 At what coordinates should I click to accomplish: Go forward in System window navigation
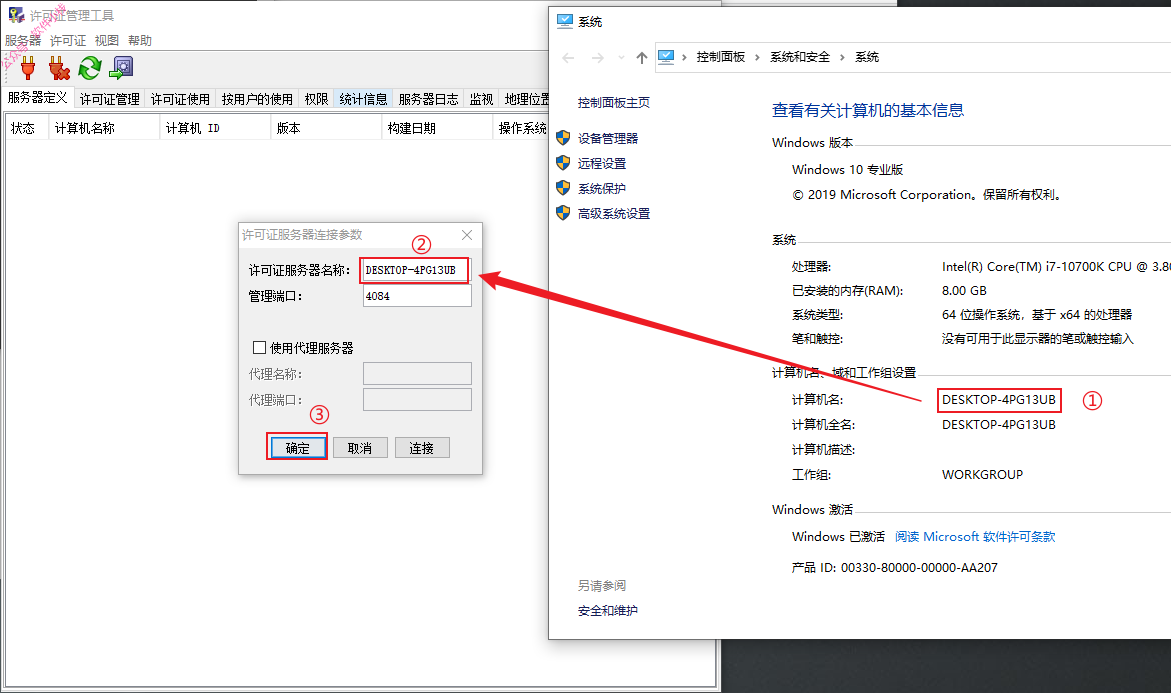[597, 58]
